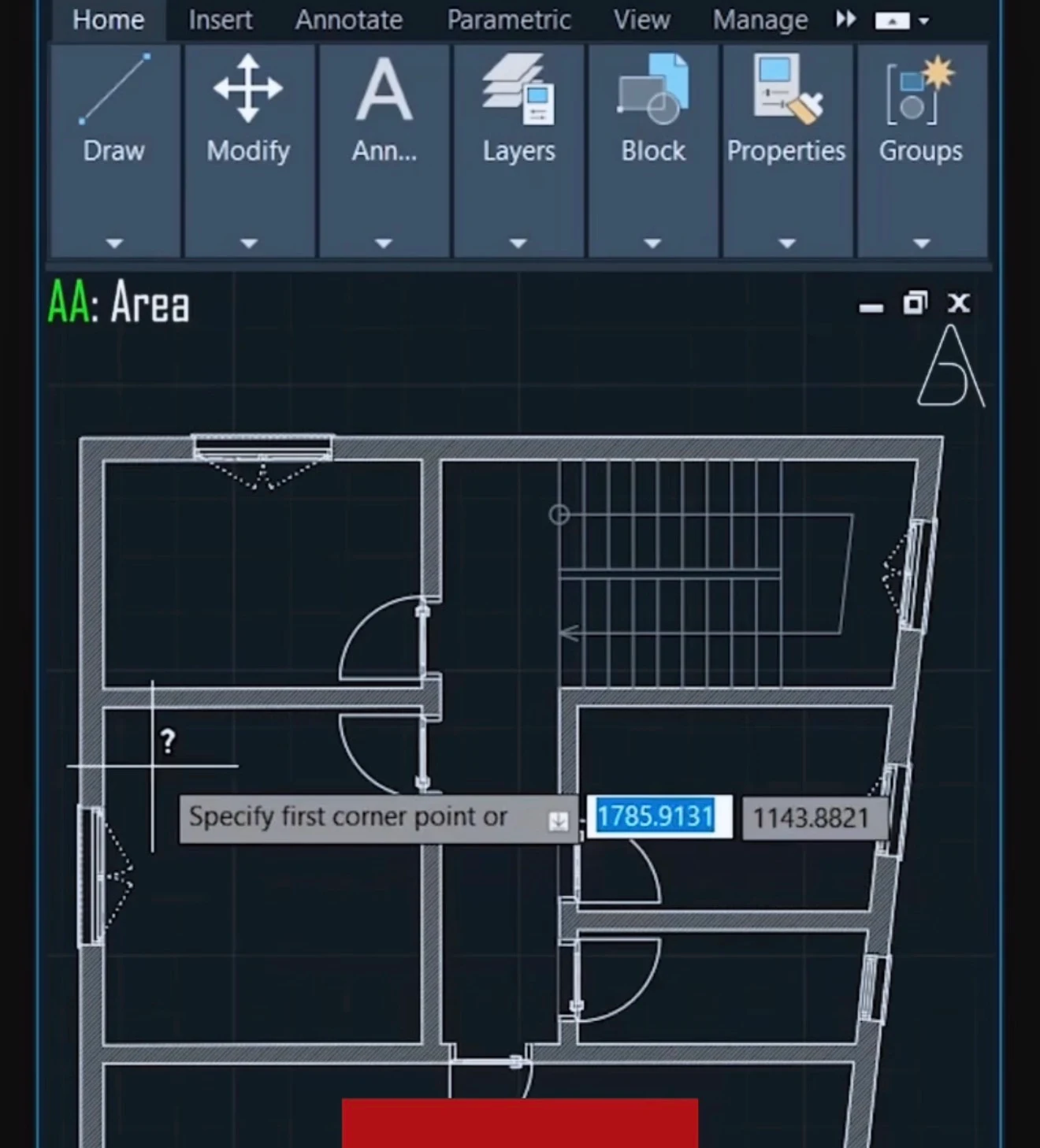1040x1148 pixels.
Task: Expand the arrow beneath the Groups label
Action: point(921,243)
